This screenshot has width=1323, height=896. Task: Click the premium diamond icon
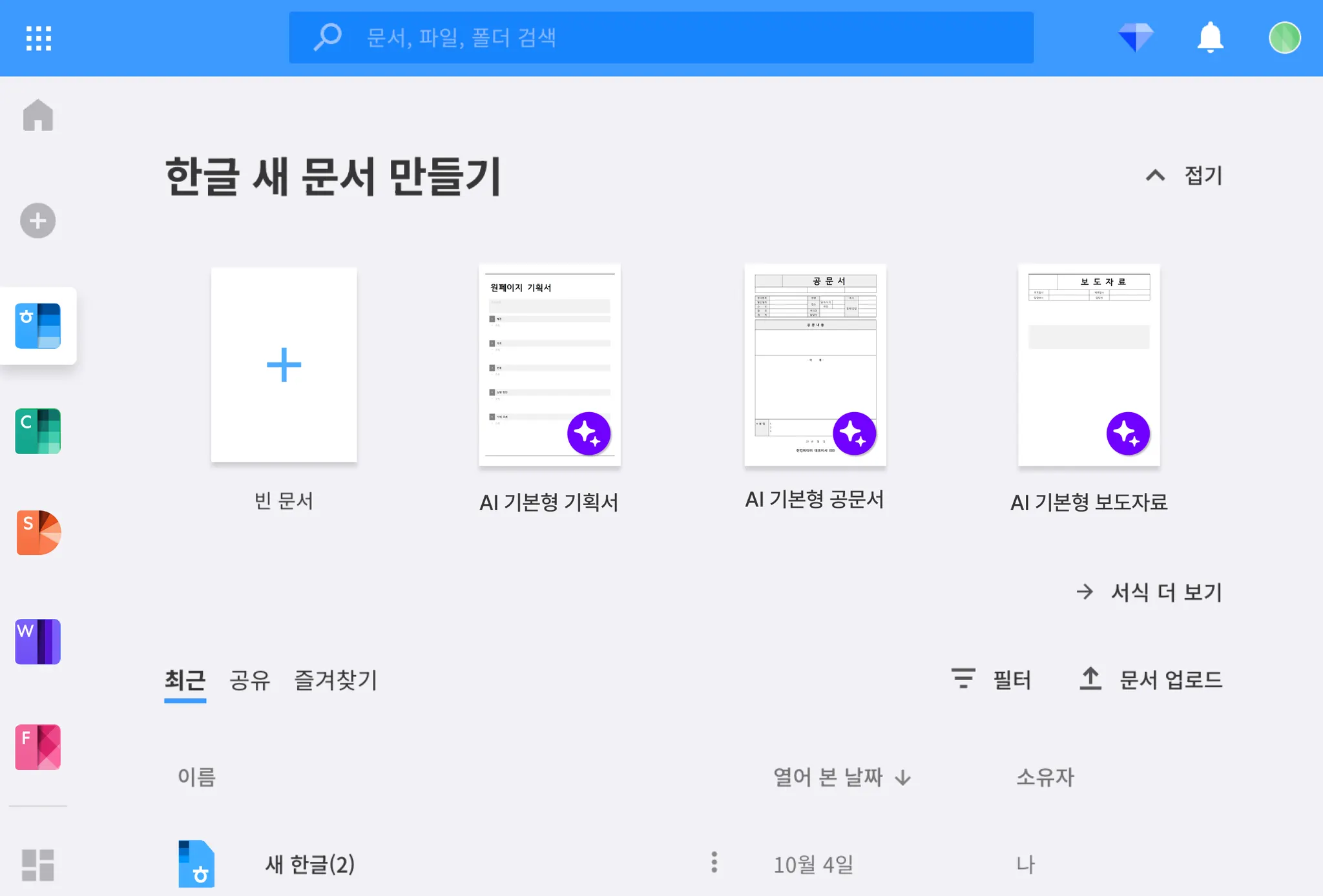click(1136, 37)
